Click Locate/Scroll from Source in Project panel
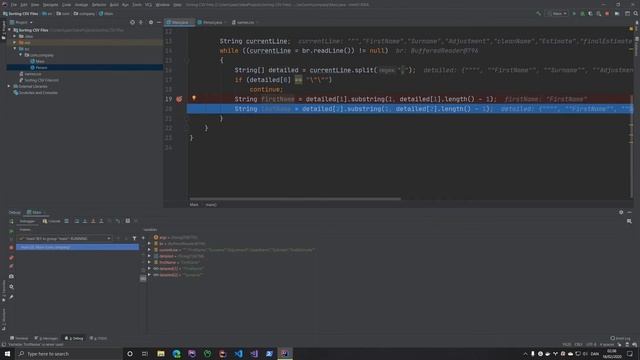This screenshot has width=640, height=360. (x=132, y=22)
